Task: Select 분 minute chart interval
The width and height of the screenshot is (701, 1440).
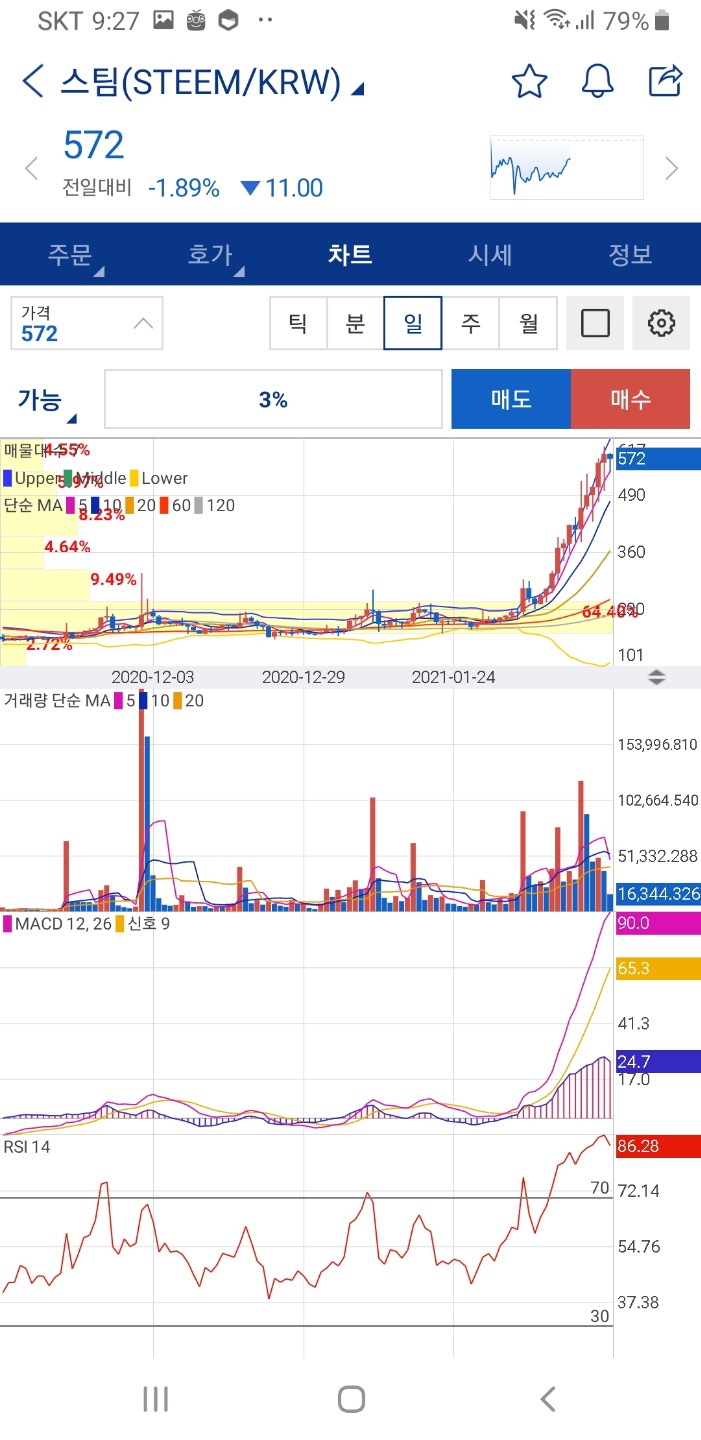Action: (355, 323)
